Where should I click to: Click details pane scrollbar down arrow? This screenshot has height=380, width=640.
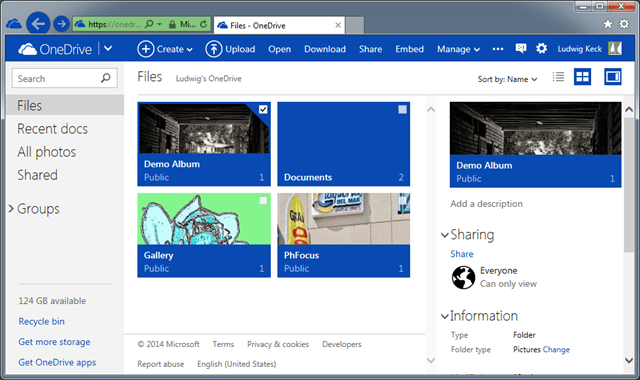[x=629, y=360]
